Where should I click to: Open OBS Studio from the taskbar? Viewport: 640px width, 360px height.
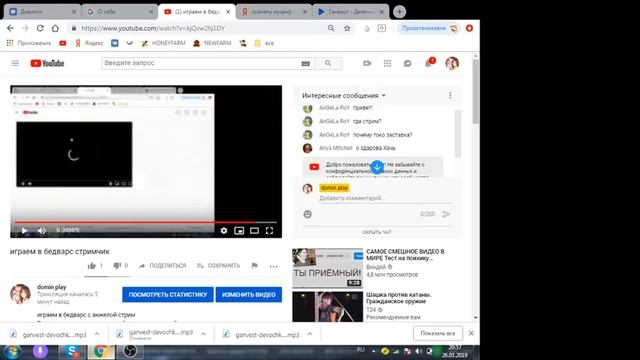tap(130, 351)
